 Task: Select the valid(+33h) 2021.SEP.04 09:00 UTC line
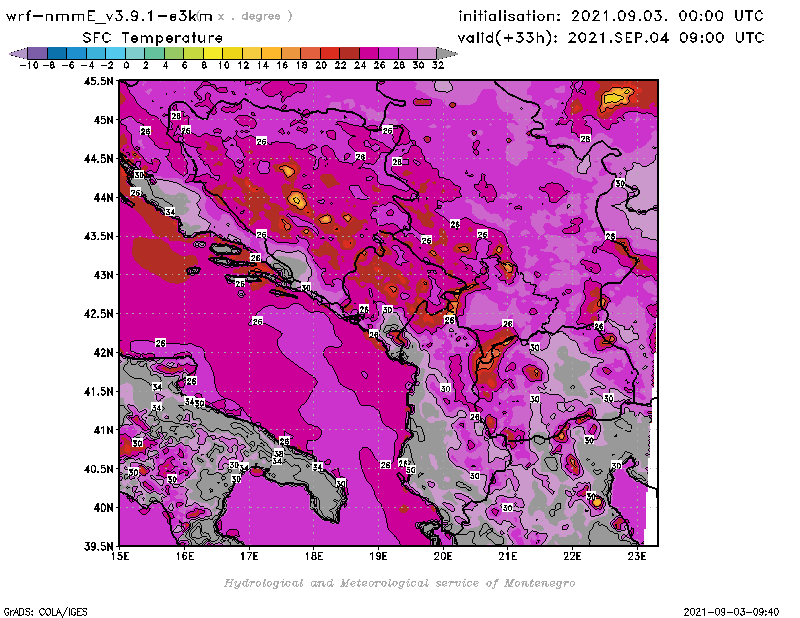[611, 38]
